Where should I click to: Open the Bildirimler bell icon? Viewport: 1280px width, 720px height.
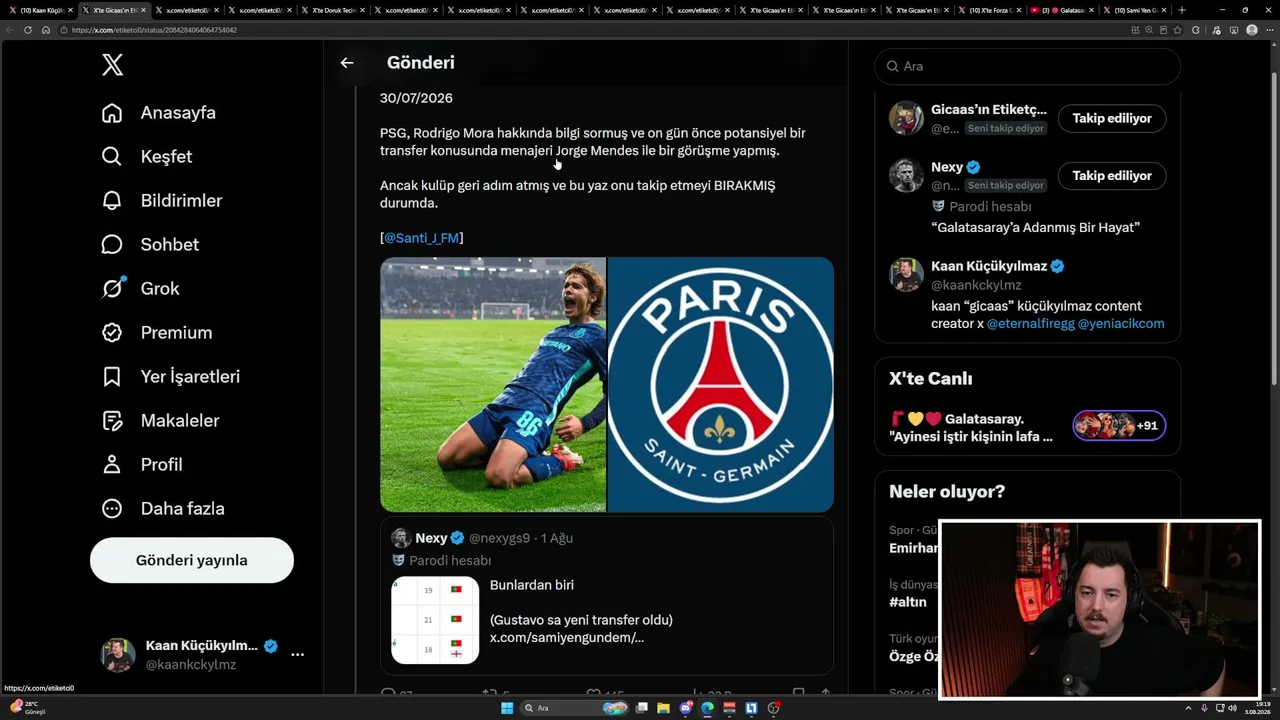point(112,201)
